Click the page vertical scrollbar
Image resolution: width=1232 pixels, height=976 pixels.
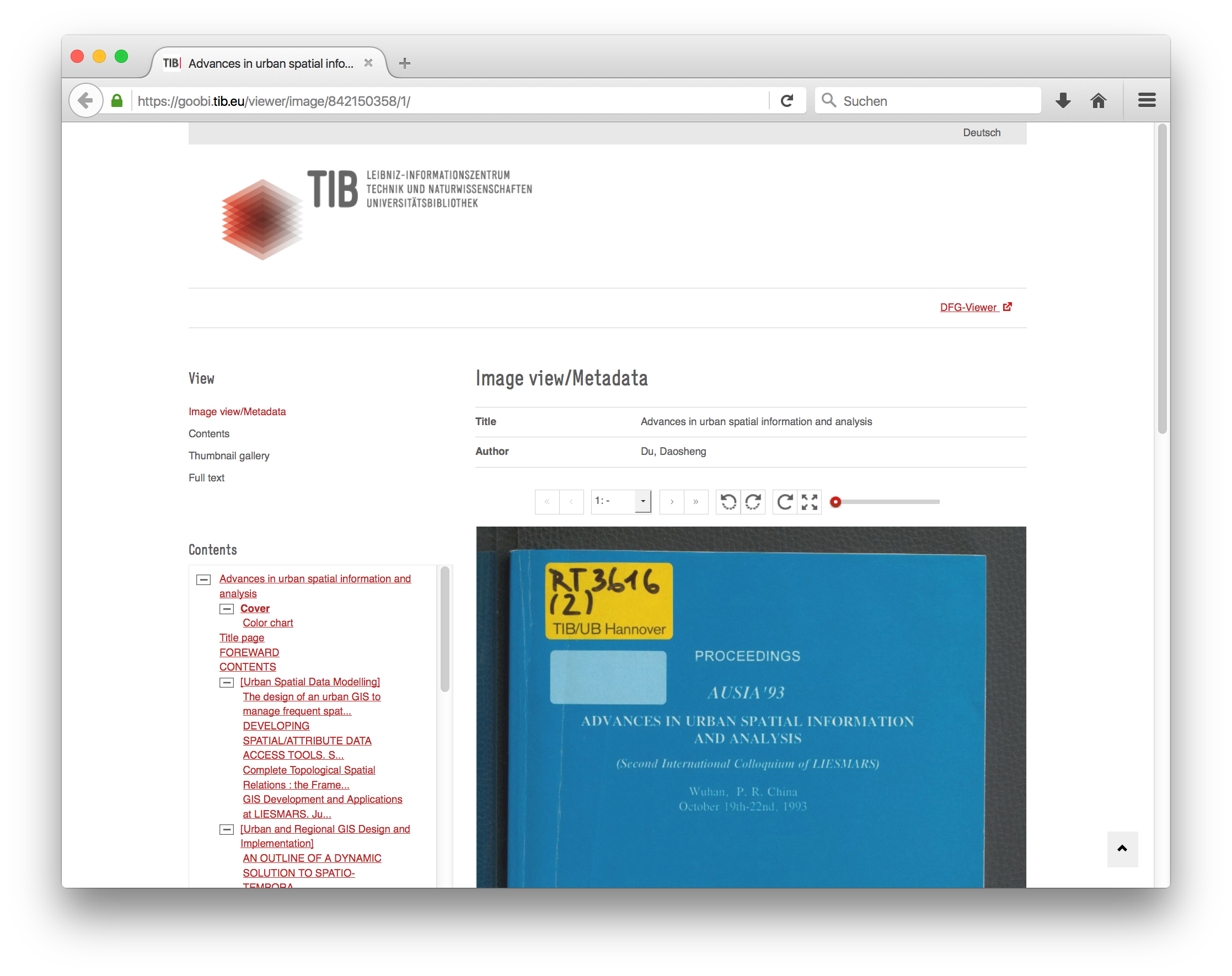click(x=1163, y=279)
